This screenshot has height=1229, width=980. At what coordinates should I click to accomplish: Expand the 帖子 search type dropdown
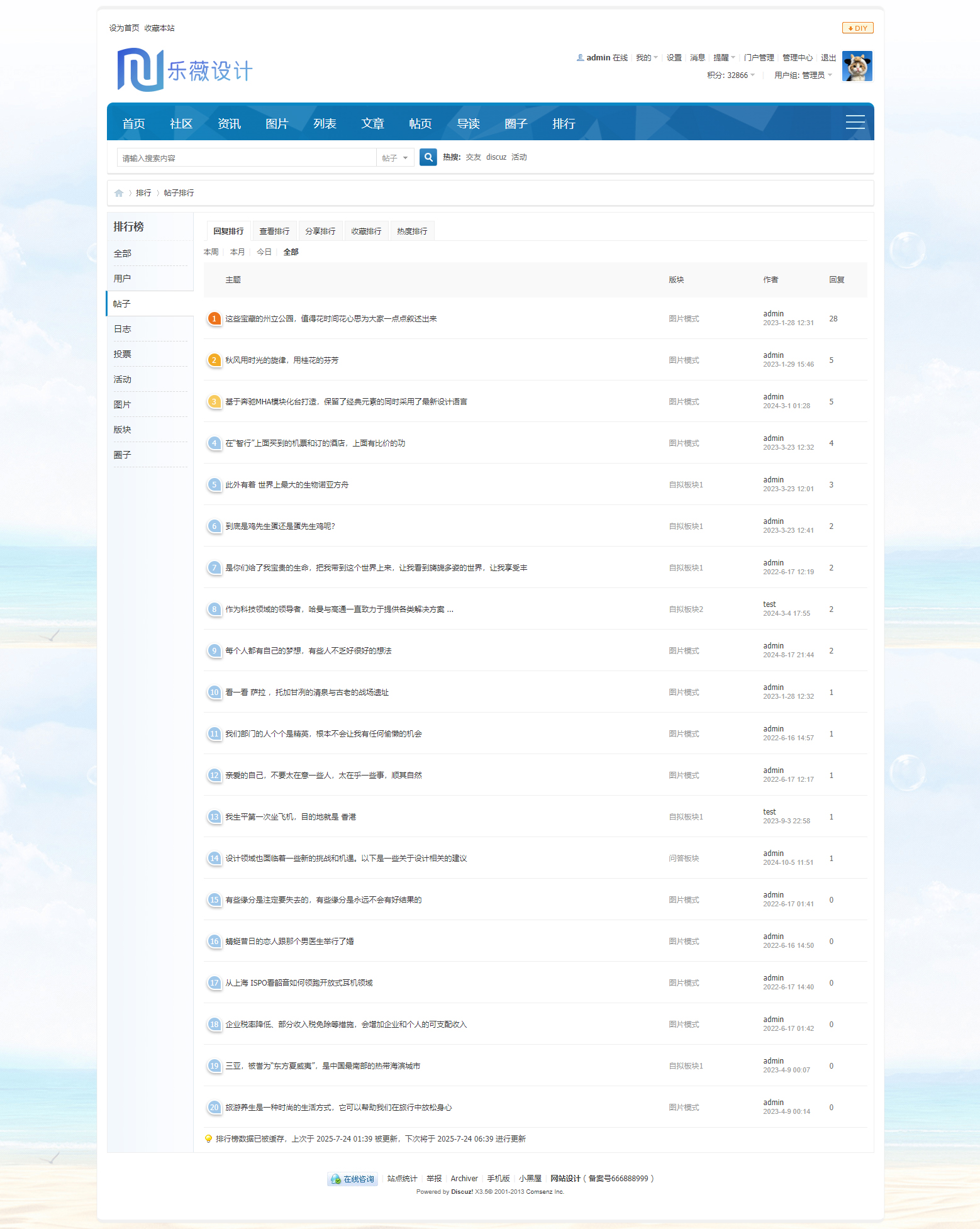395,158
